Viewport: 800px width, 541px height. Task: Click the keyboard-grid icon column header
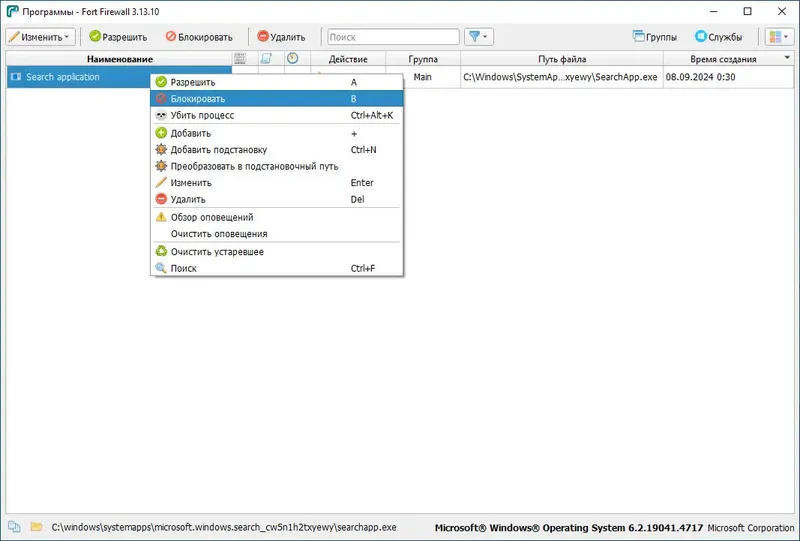click(240, 58)
